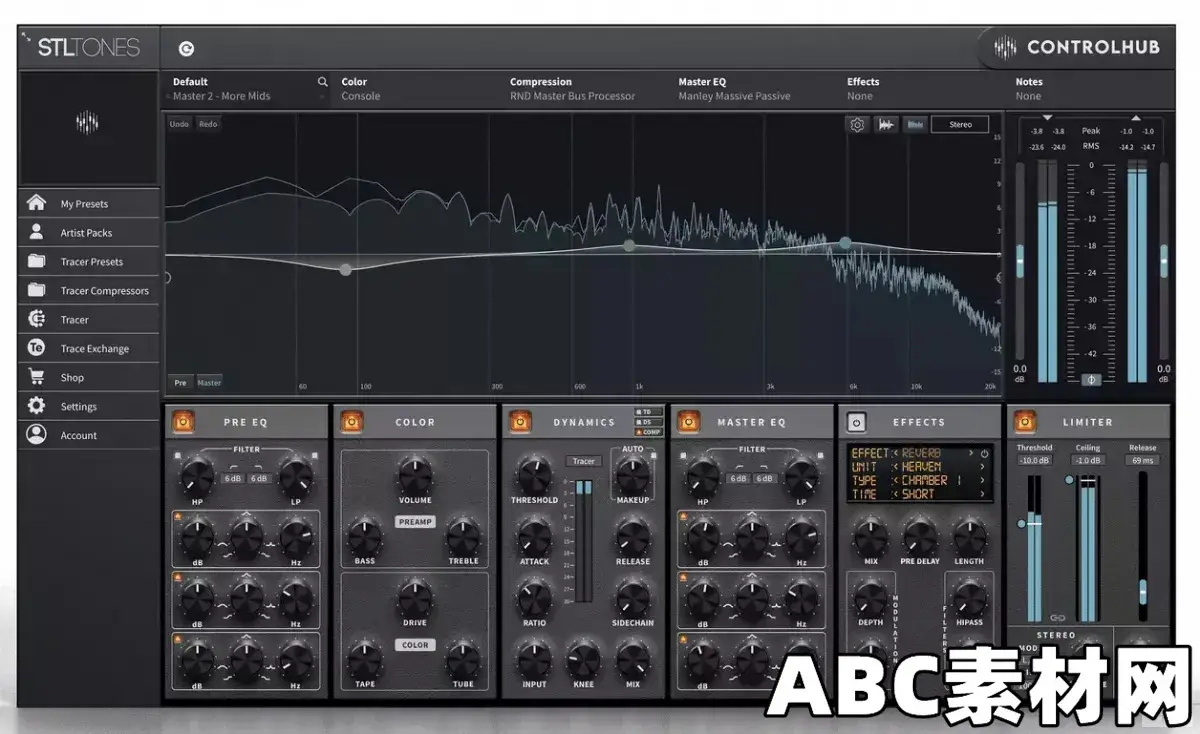Toggle MASTER EQ module power button
This screenshot has width=1200, height=734.
[x=688, y=422]
